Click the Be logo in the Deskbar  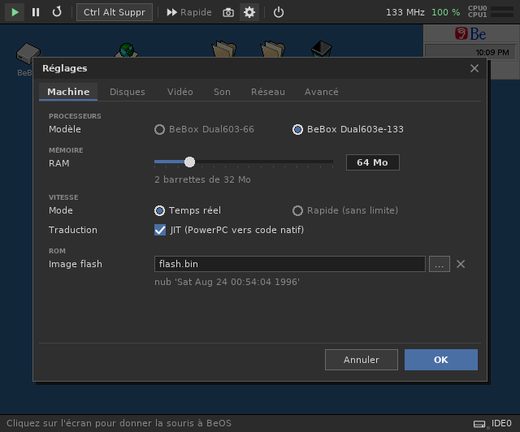coord(470,34)
